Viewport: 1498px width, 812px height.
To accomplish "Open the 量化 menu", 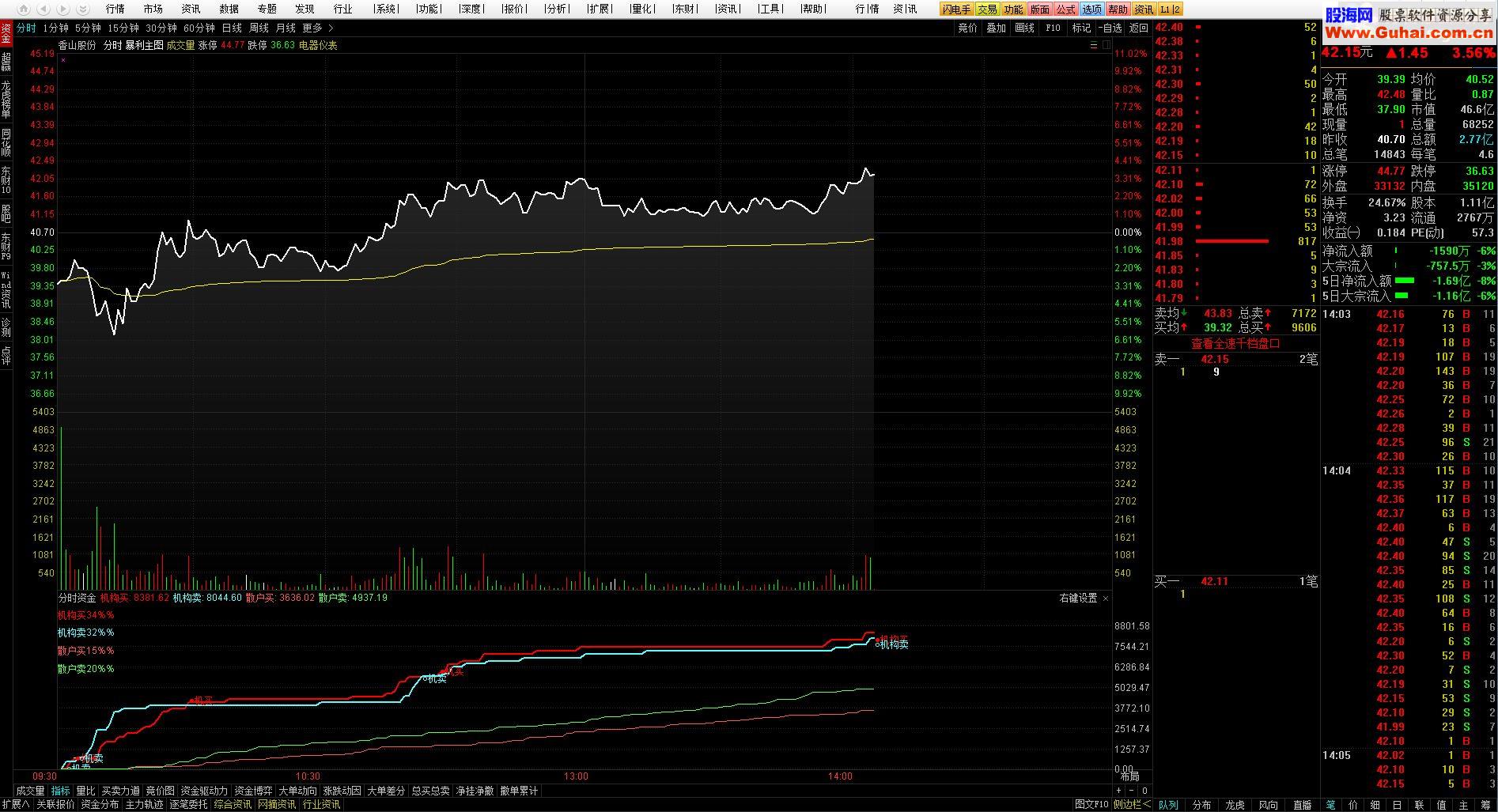I will [642, 9].
